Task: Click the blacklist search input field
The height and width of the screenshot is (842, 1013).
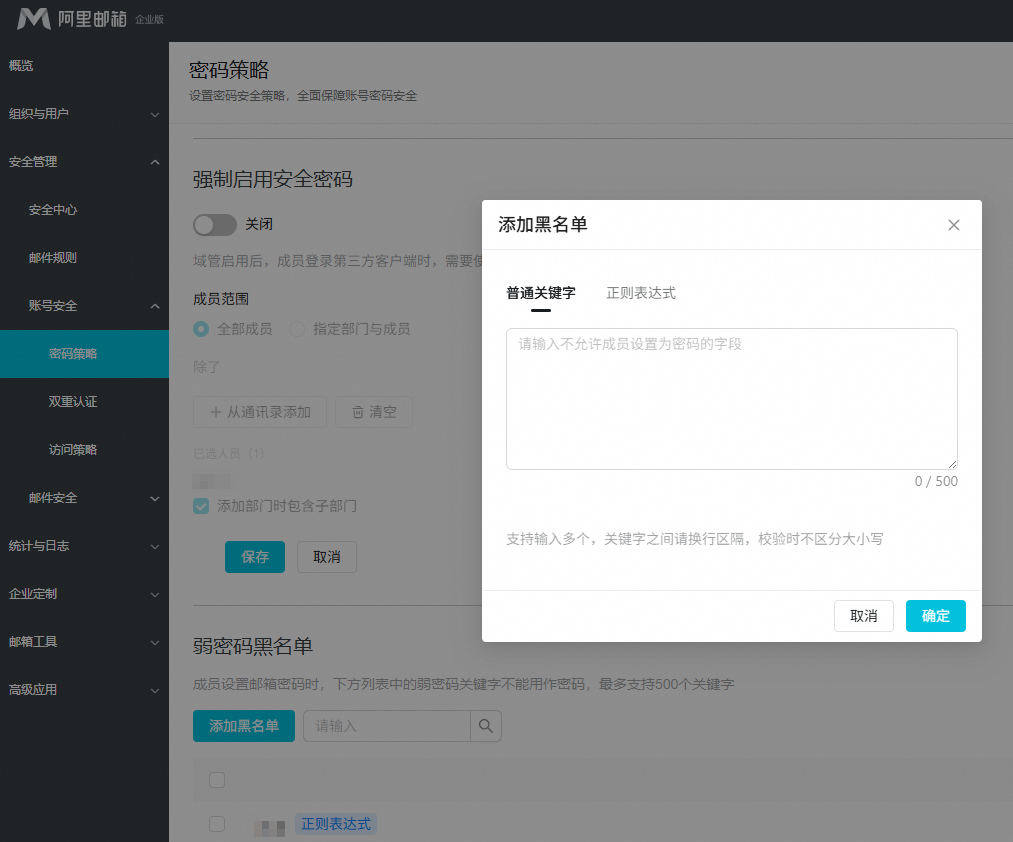Action: coord(386,726)
